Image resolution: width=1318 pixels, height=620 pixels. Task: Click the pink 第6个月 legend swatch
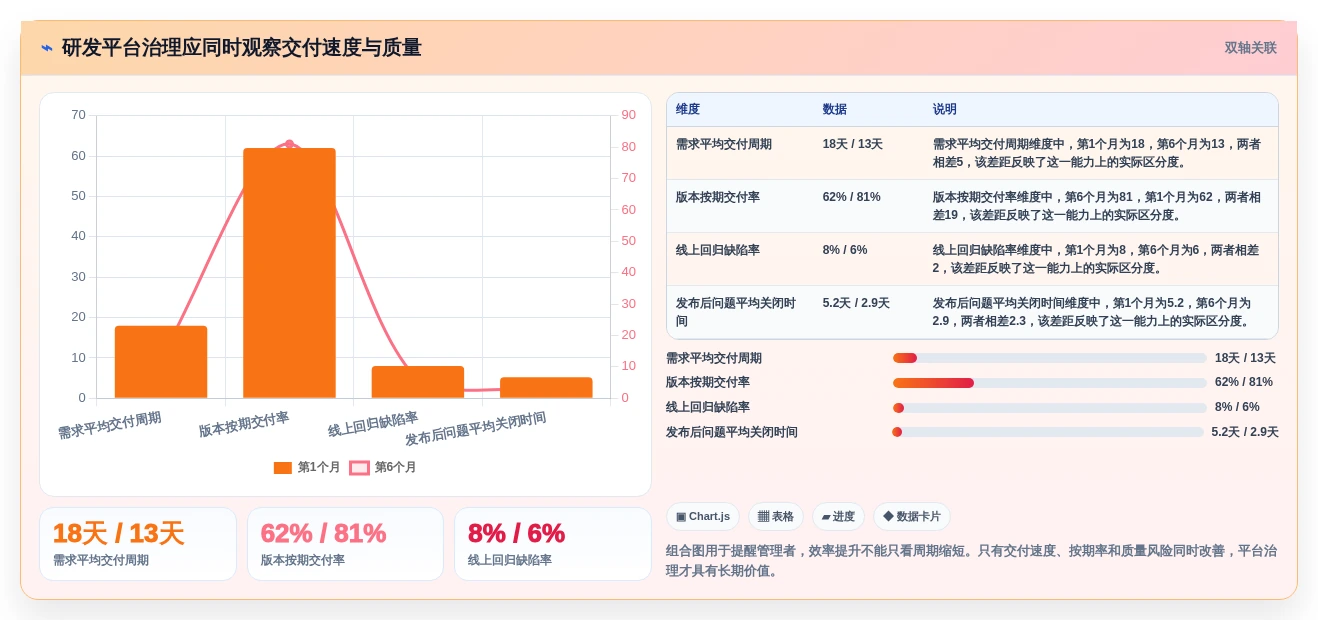(359, 467)
